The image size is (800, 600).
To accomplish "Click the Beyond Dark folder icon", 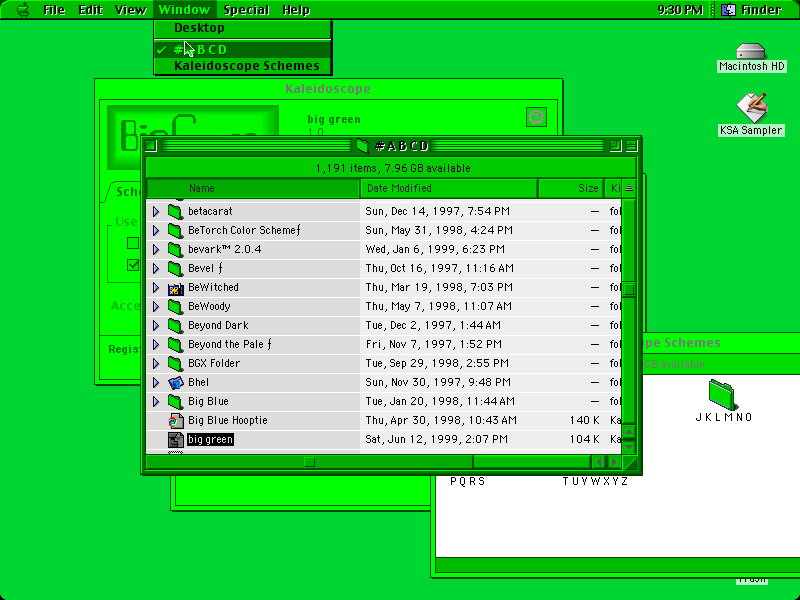I will (x=176, y=326).
